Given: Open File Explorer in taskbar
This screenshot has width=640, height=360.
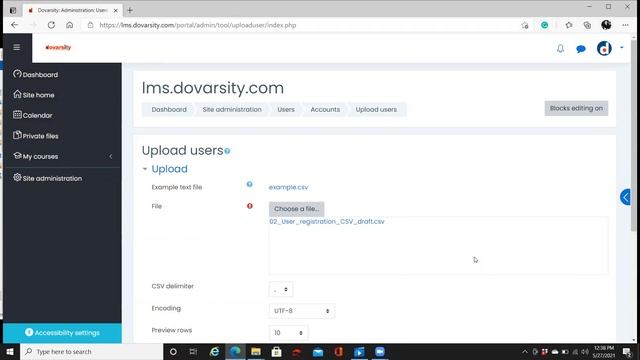Looking at the screenshot, I should pyautogui.click(x=256, y=351).
